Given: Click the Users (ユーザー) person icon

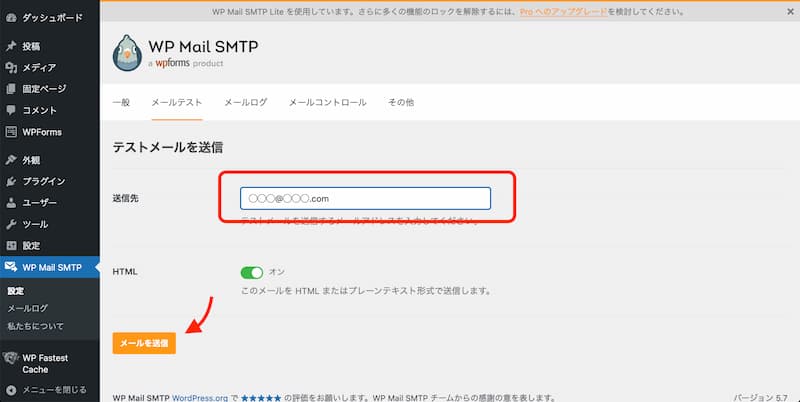Looking at the screenshot, I should (x=11, y=203).
